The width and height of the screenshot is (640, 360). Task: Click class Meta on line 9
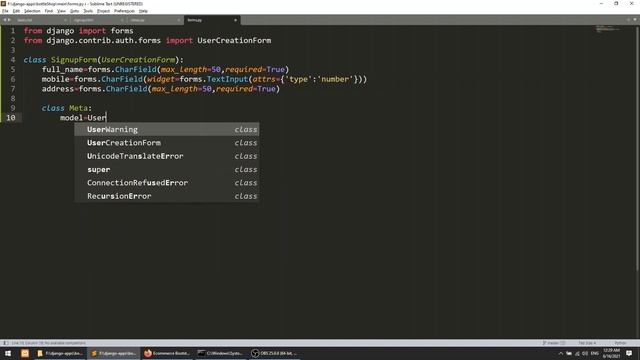tap(67, 108)
